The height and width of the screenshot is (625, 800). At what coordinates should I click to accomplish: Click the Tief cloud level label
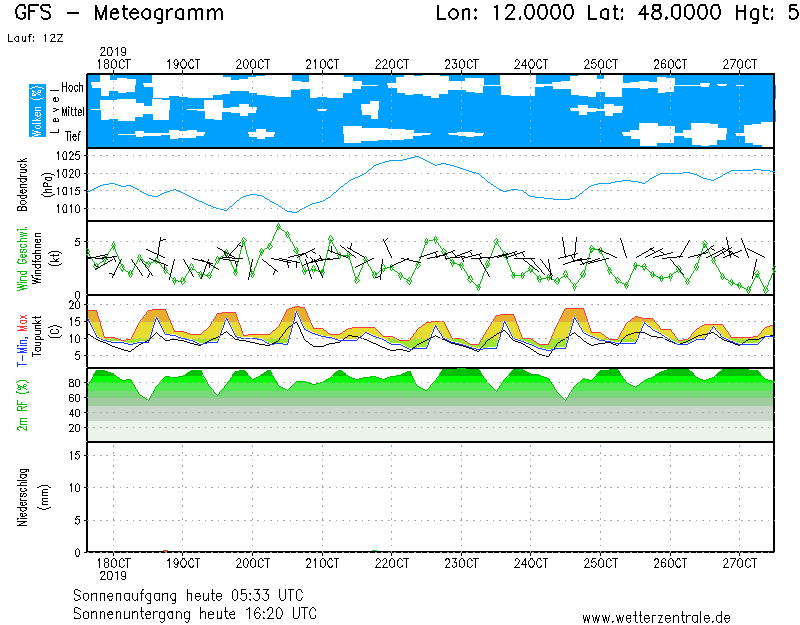coord(74,135)
